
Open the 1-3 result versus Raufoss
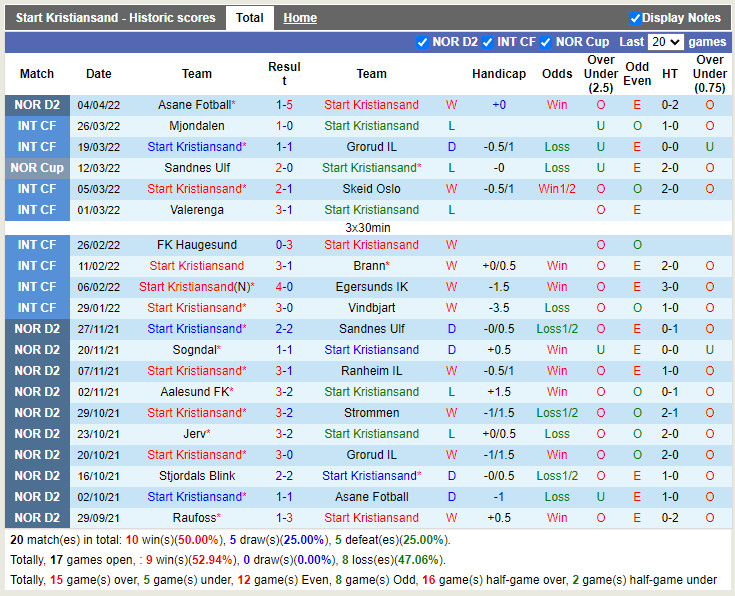pyautogui.click(x=284, y=518)
